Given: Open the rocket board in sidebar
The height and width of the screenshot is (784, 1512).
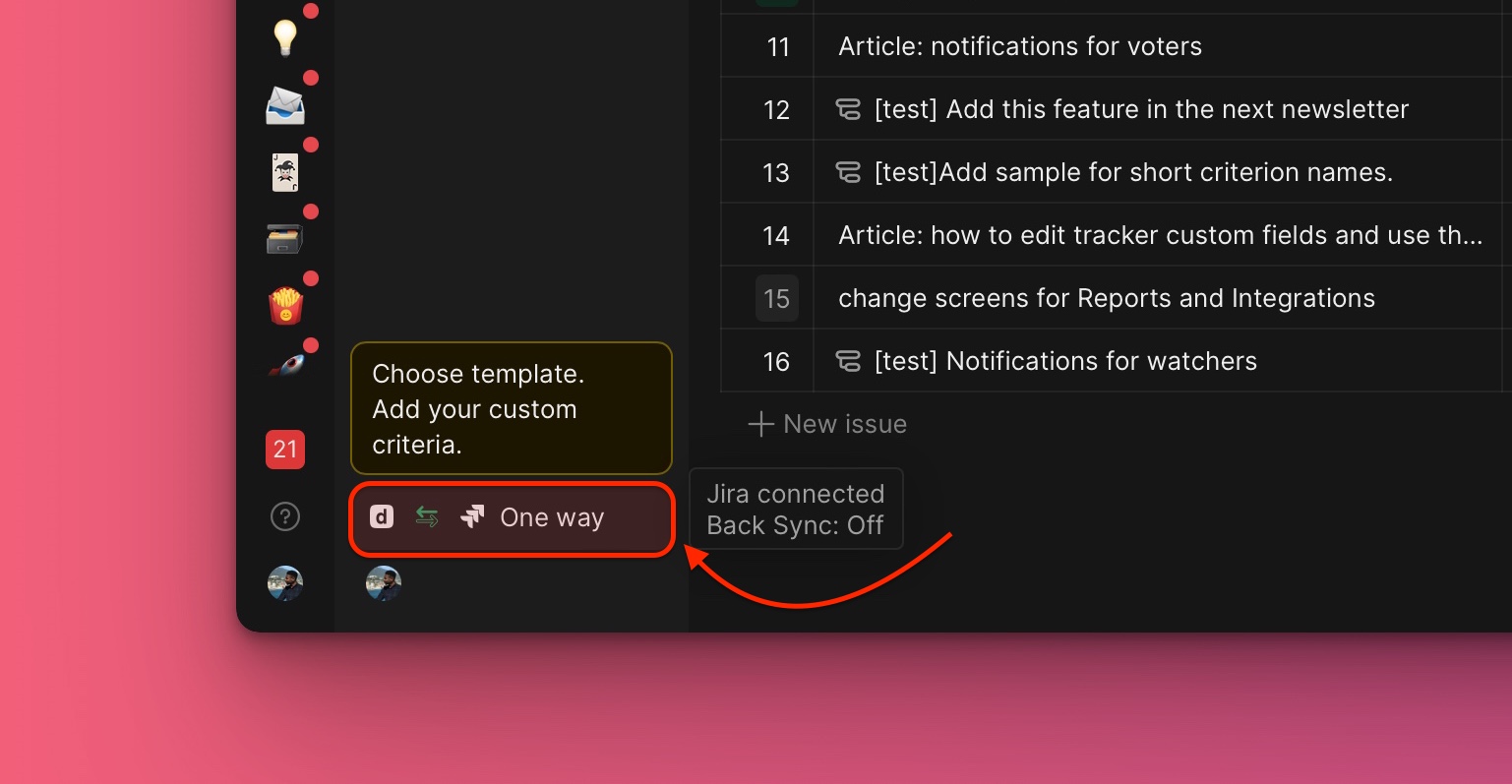Looking at the screenshot, I should 284,367.
